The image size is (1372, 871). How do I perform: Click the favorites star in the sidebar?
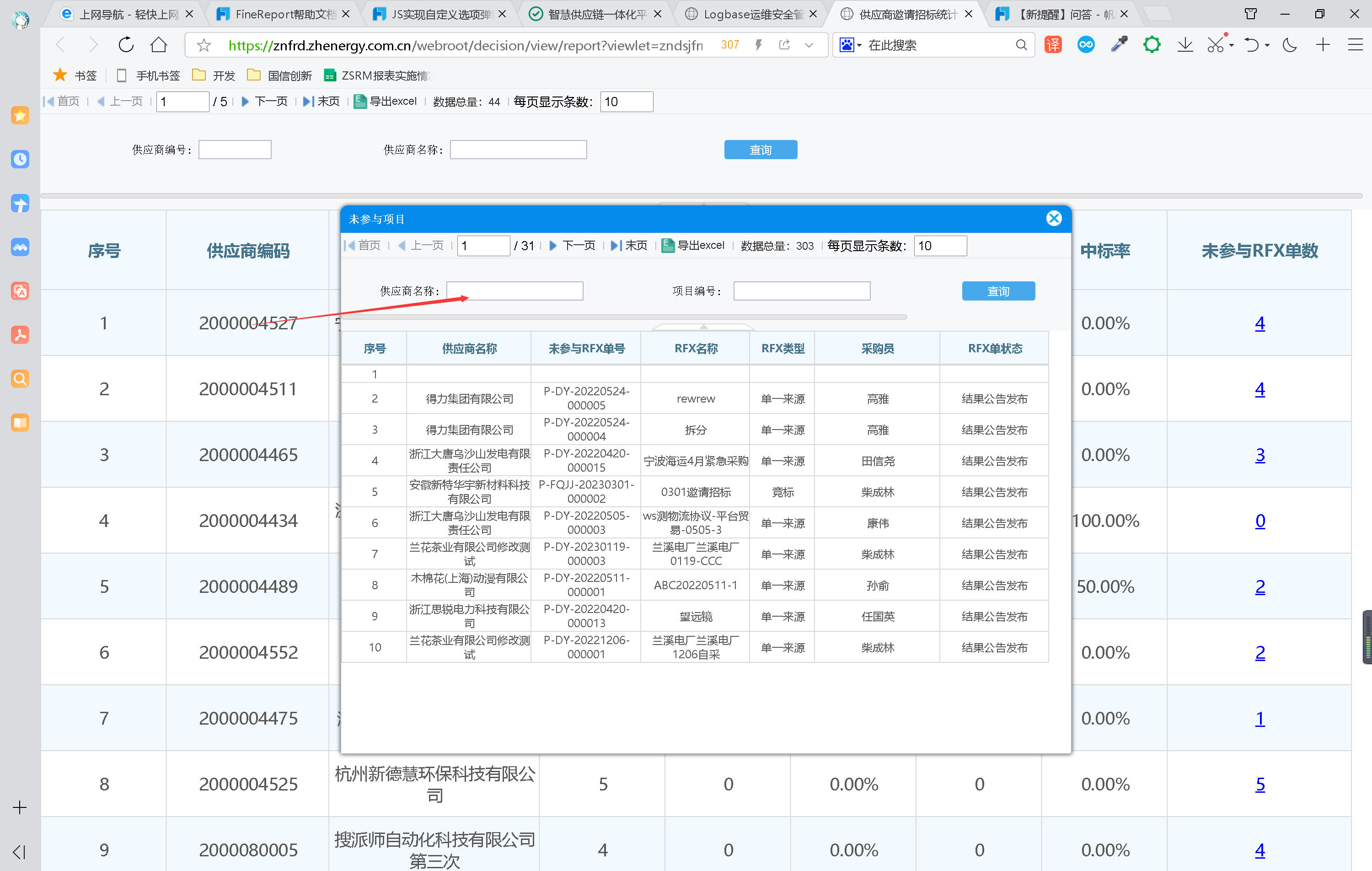pyautogui.click(x=20, y=116)
